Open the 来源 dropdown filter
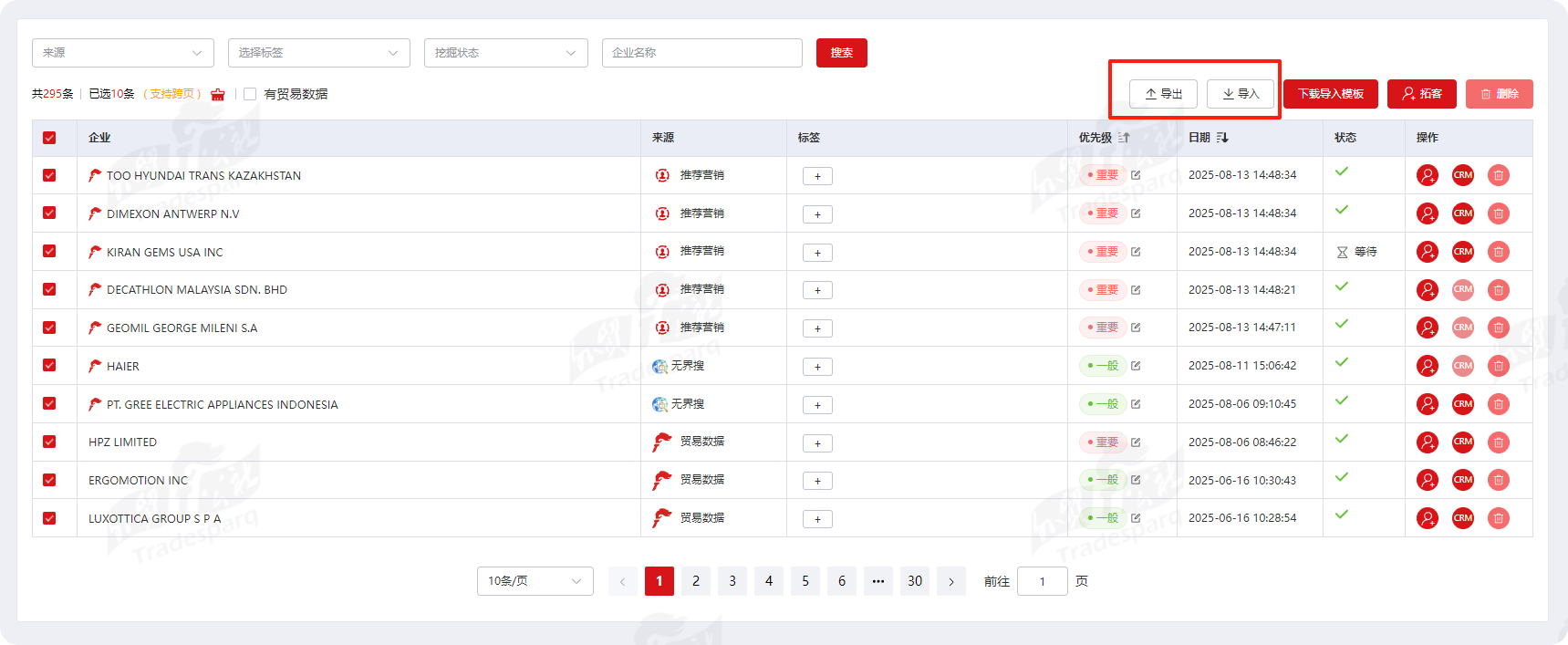 point(122,53)
